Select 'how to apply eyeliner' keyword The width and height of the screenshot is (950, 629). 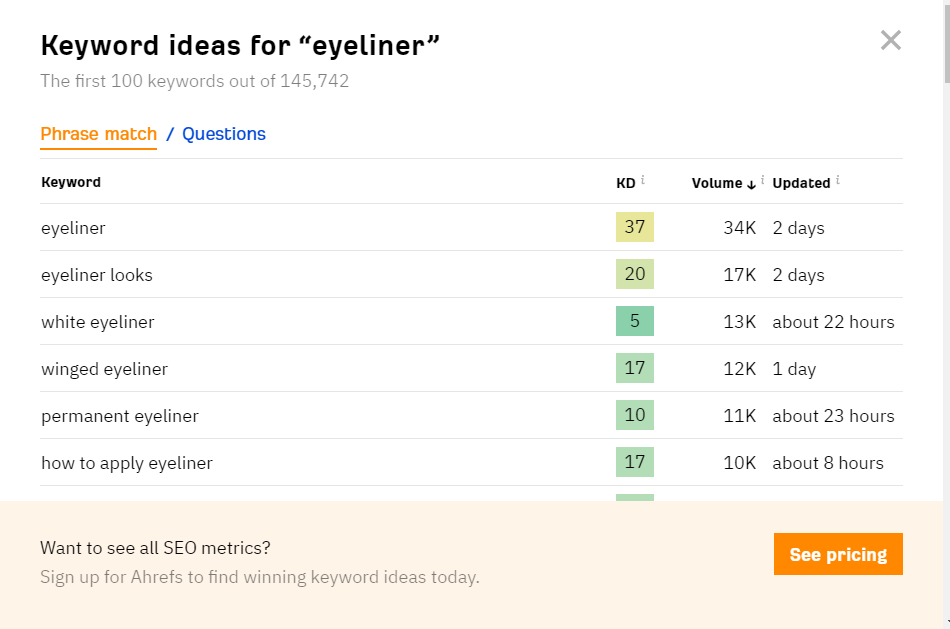[x=127, y=463]
